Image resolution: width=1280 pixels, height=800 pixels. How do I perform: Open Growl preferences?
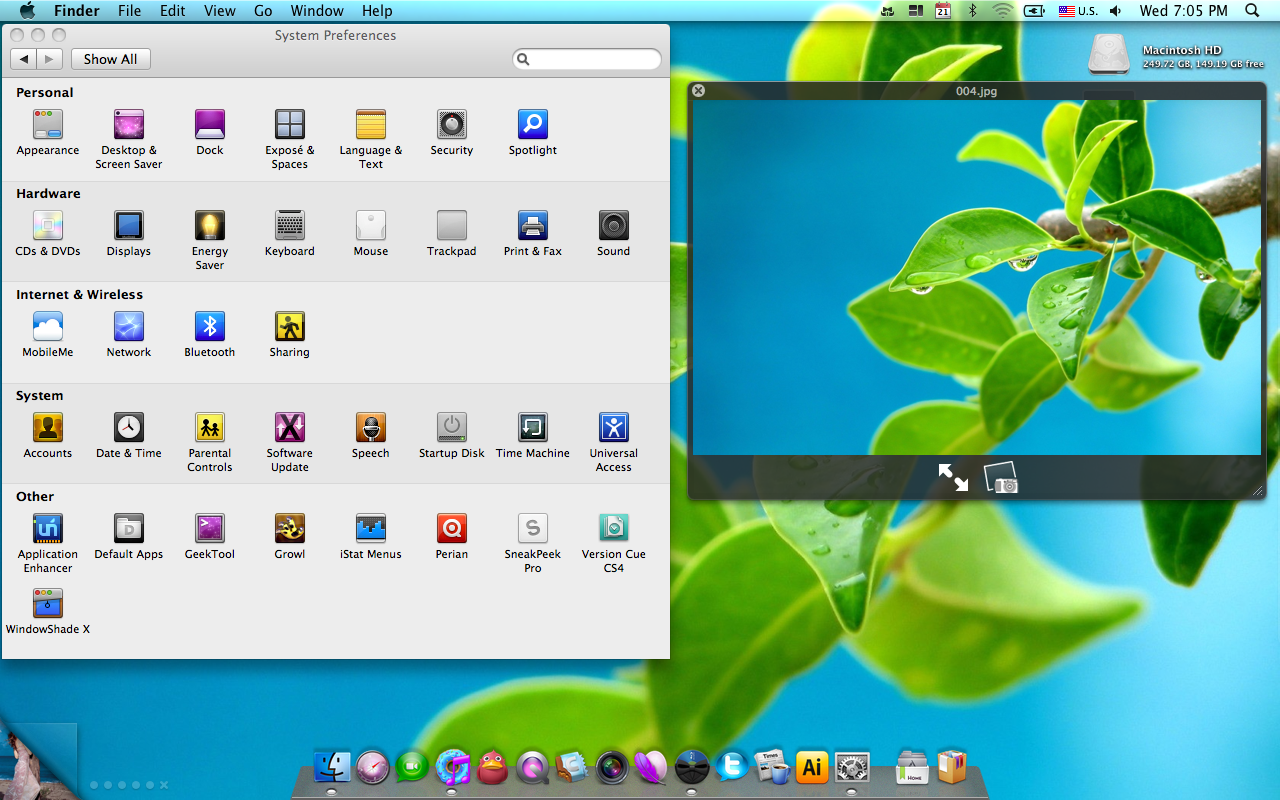(290, 536)
